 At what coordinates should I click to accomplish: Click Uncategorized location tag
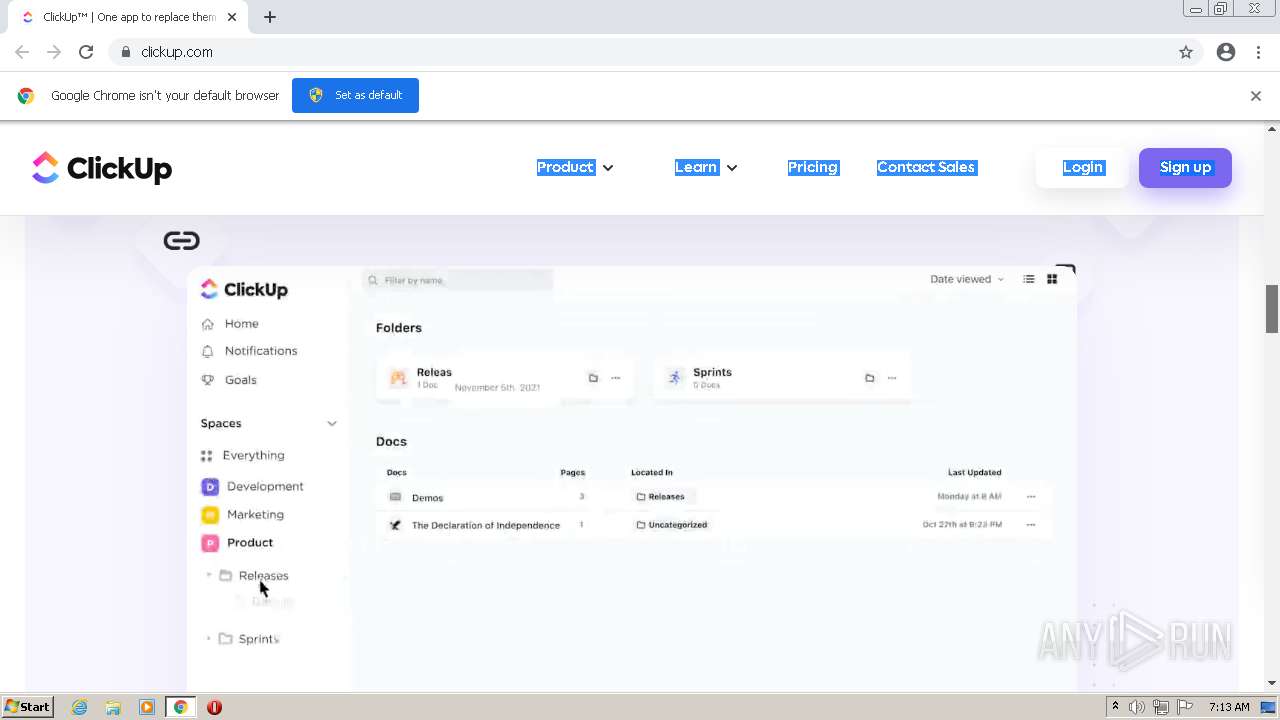click(673, 525)
